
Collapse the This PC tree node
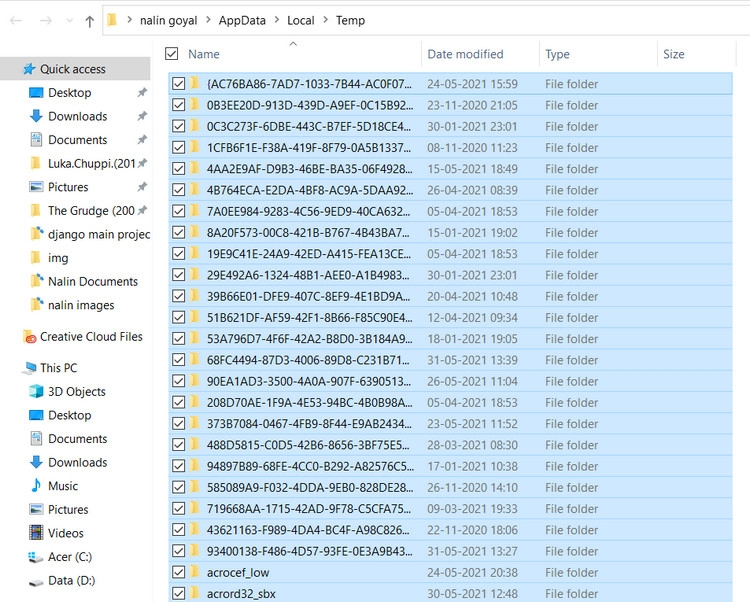coord(10,368)
